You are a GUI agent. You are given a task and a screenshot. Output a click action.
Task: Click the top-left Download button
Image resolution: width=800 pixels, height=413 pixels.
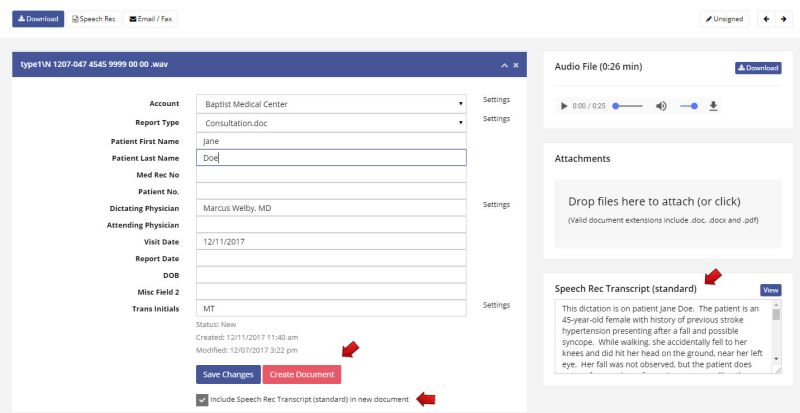click(x=39, y=19)
